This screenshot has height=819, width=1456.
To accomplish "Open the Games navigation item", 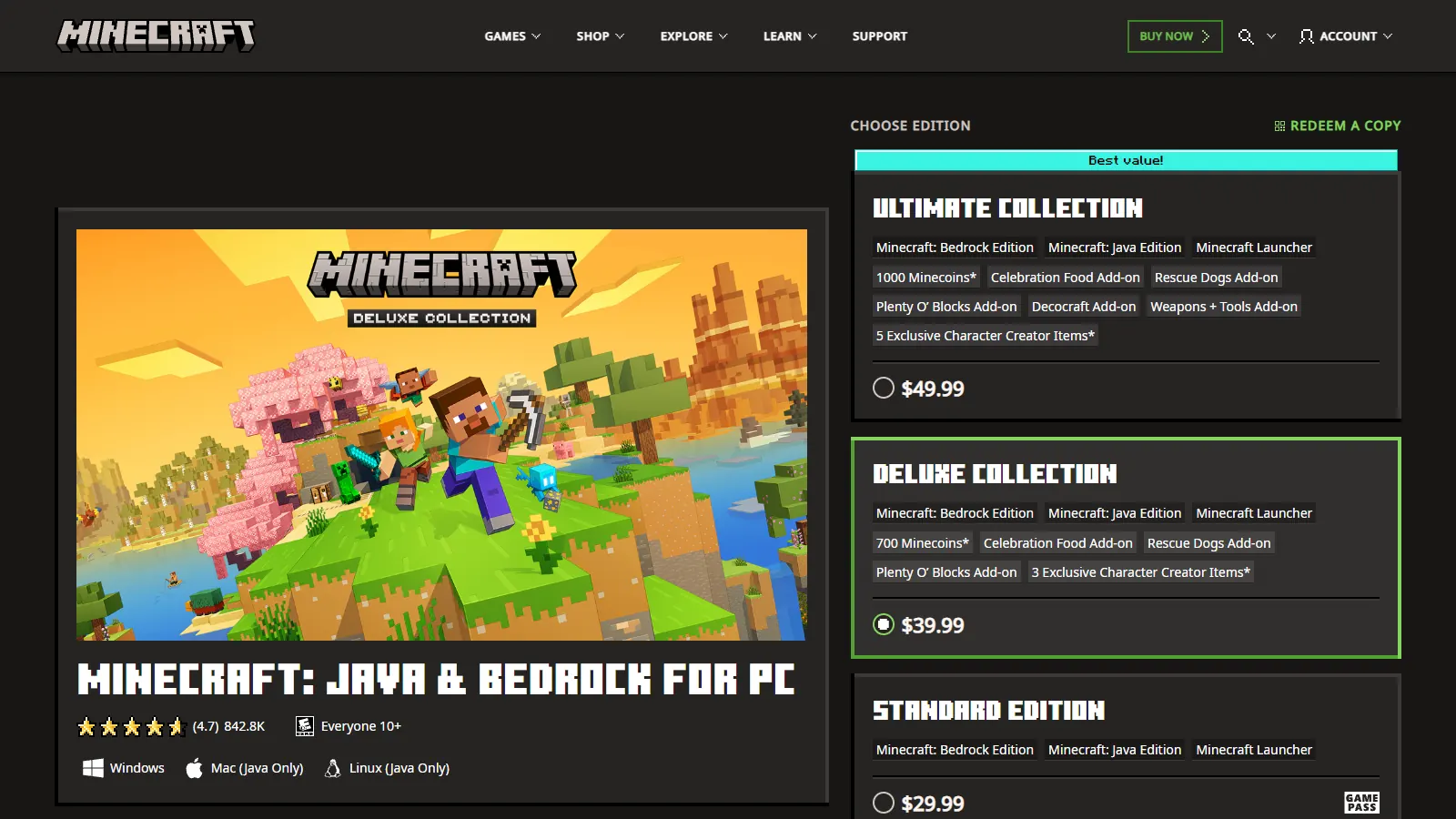I will coord(505,36).
